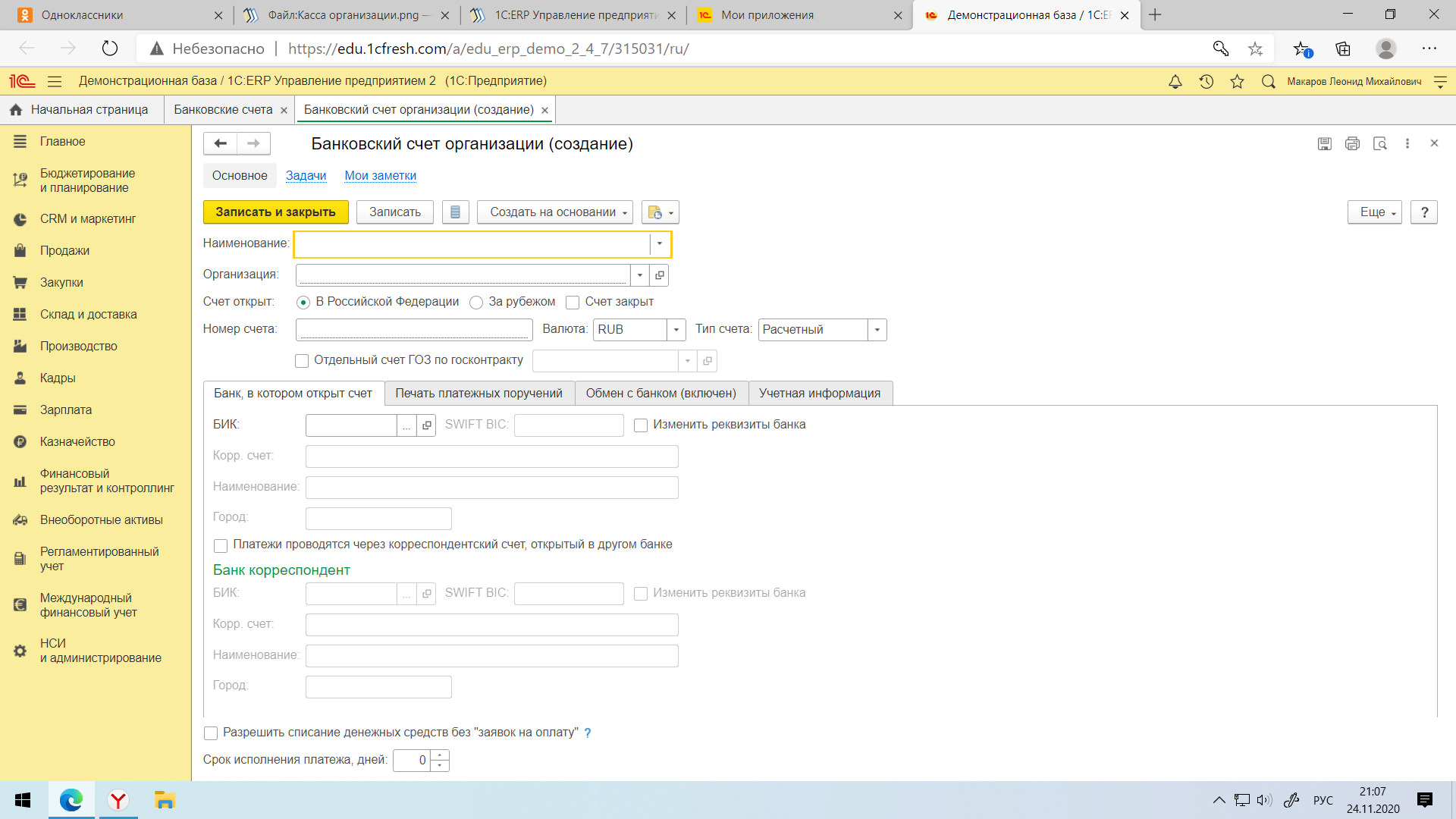
Task: Click help question mark next to списание
Action: point(588,733)
